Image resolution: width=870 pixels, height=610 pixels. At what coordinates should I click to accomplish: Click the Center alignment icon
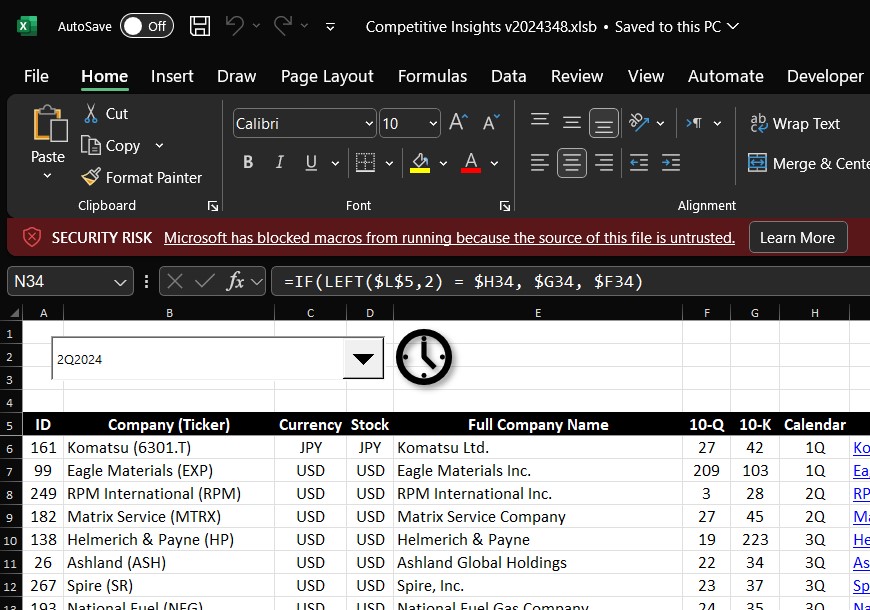click(572, 163)
